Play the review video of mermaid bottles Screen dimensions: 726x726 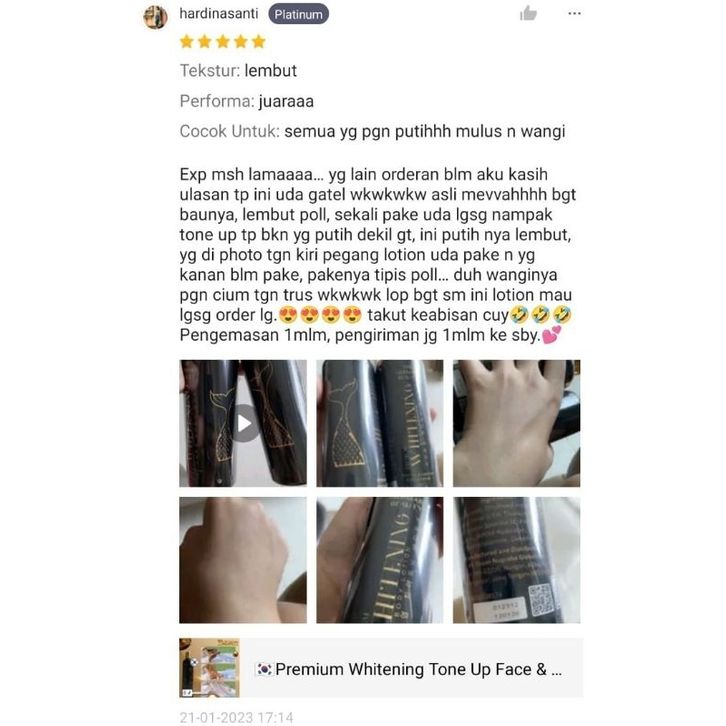(243, 423)
